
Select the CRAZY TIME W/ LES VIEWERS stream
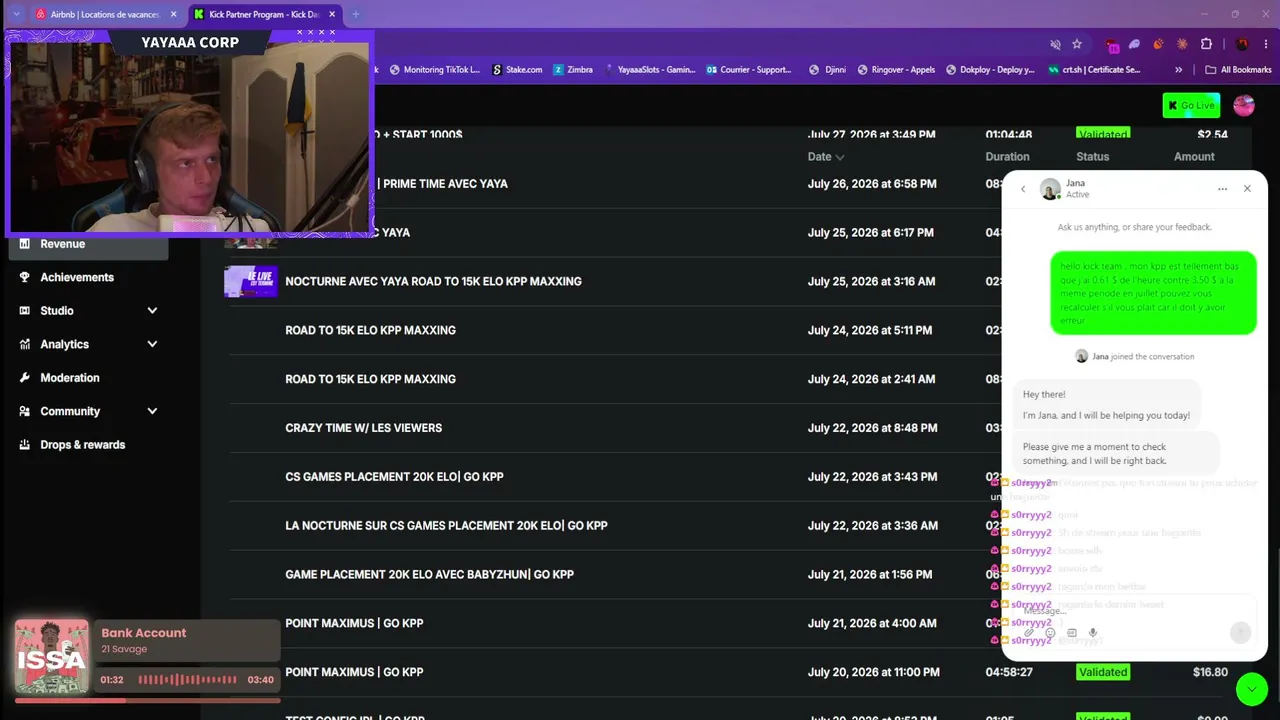(363, 428)
